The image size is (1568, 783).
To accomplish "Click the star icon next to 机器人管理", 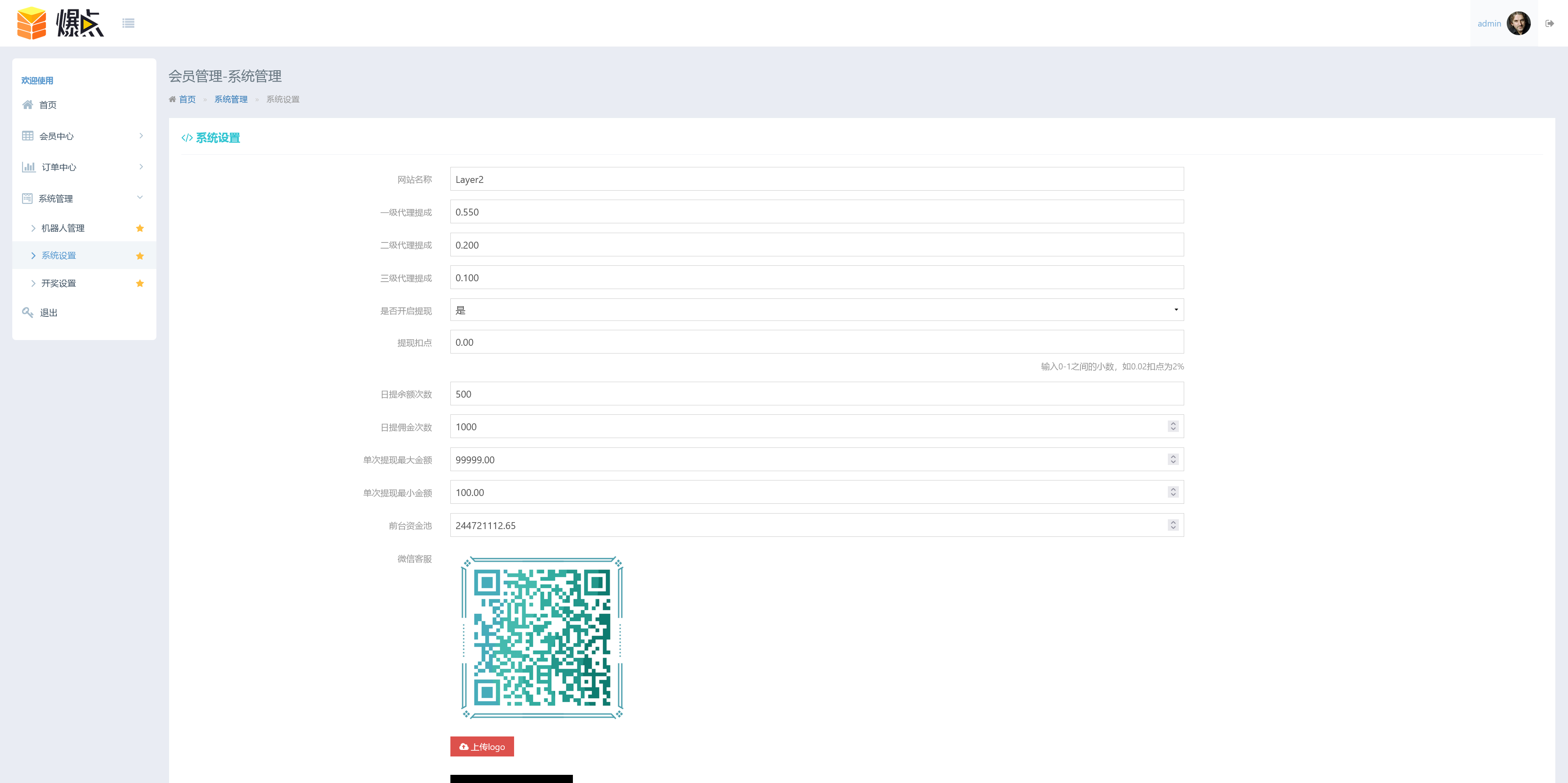I will pyautogui.click(x=140, y=228).
